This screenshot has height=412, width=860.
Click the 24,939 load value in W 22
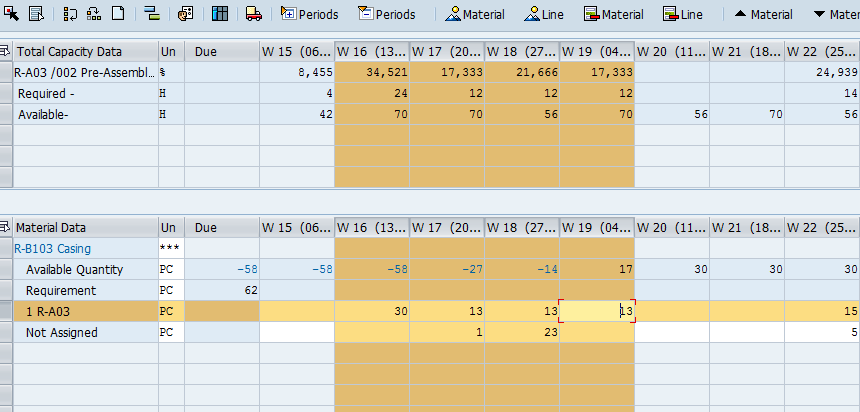point(822,72)
